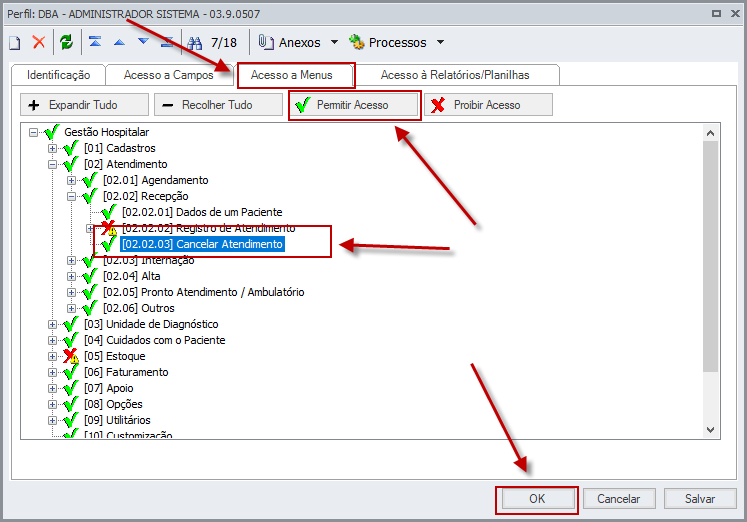Go to first record arrow icon
Screen dimensions: 747x522
pyautogui.click(x=95, y=42)
